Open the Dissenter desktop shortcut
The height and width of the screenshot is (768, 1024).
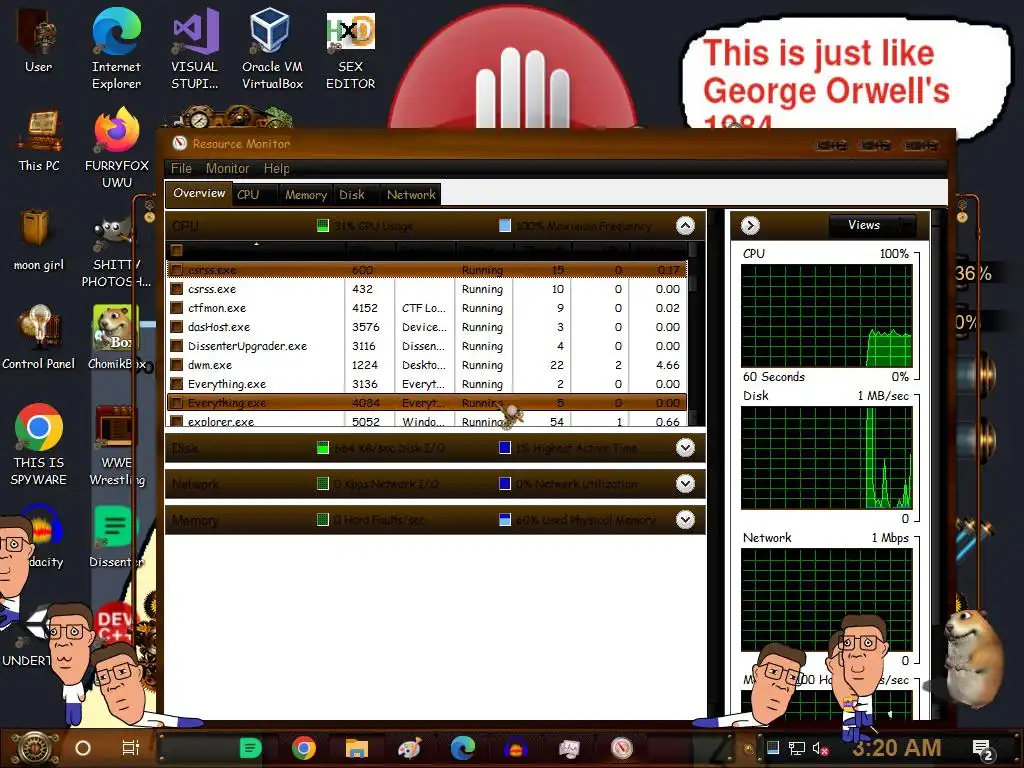[x=116, y=537]
